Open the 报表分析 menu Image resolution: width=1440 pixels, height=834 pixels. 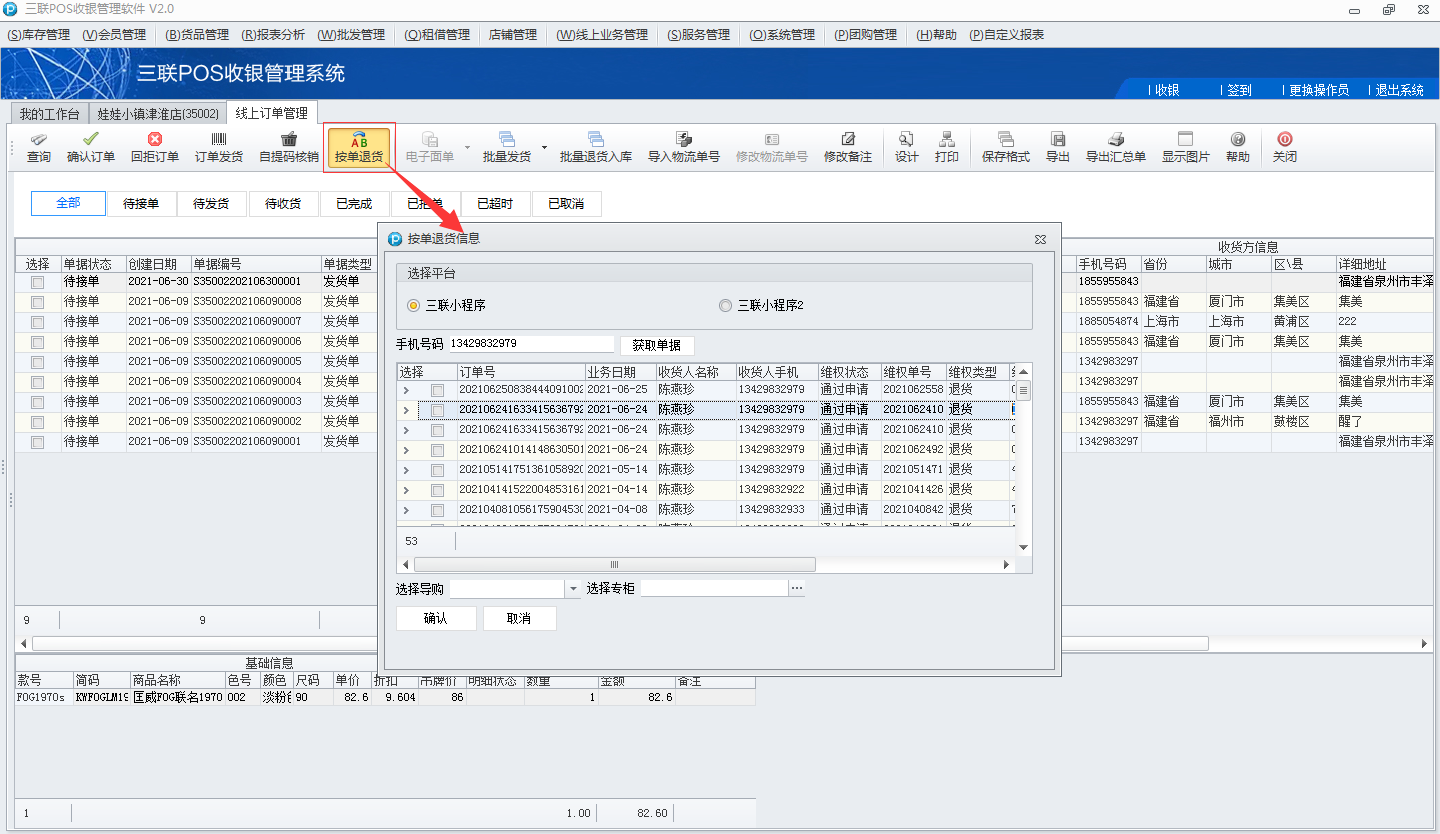tap(273, 35)
